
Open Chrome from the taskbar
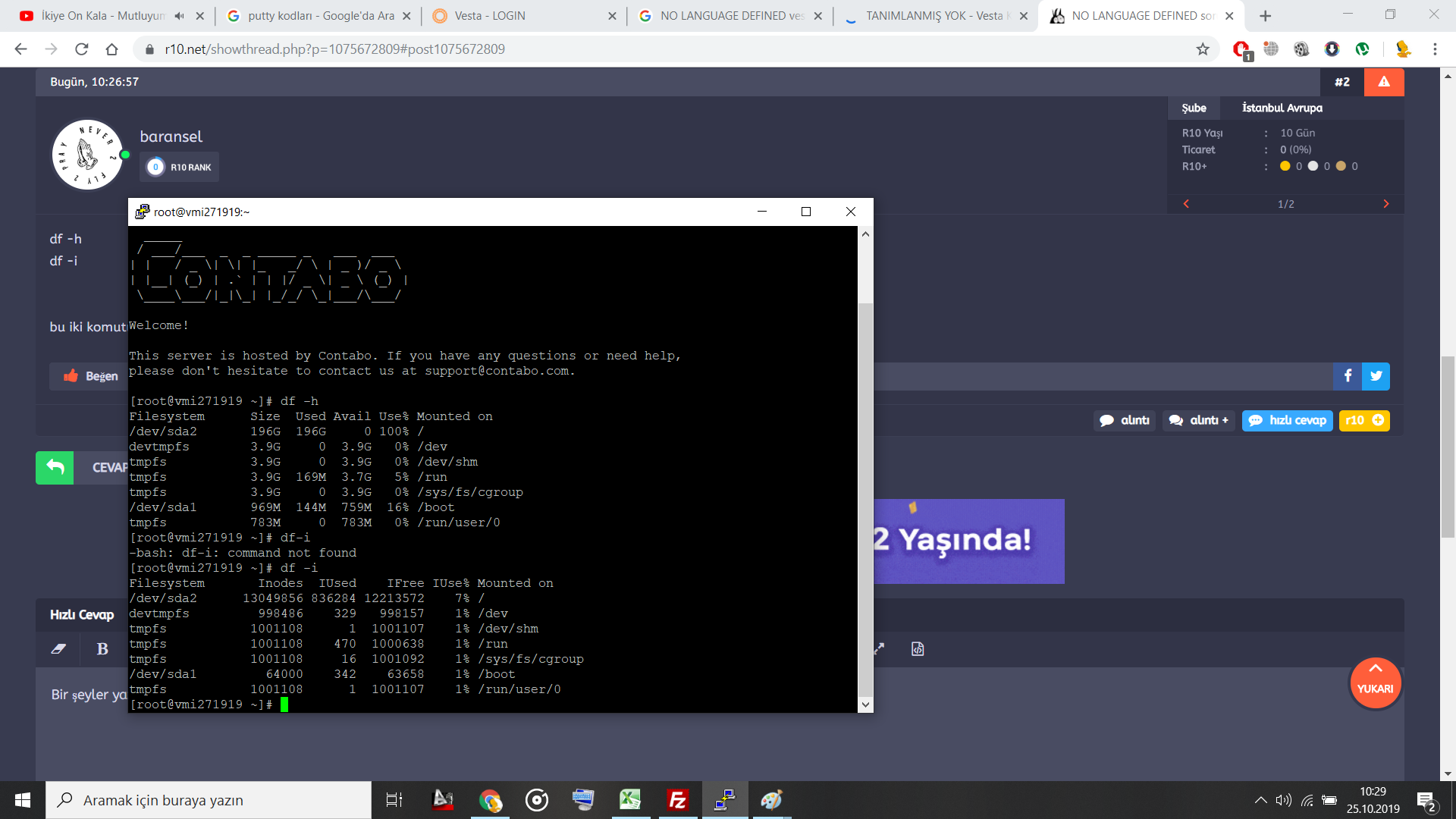(490, 800)
